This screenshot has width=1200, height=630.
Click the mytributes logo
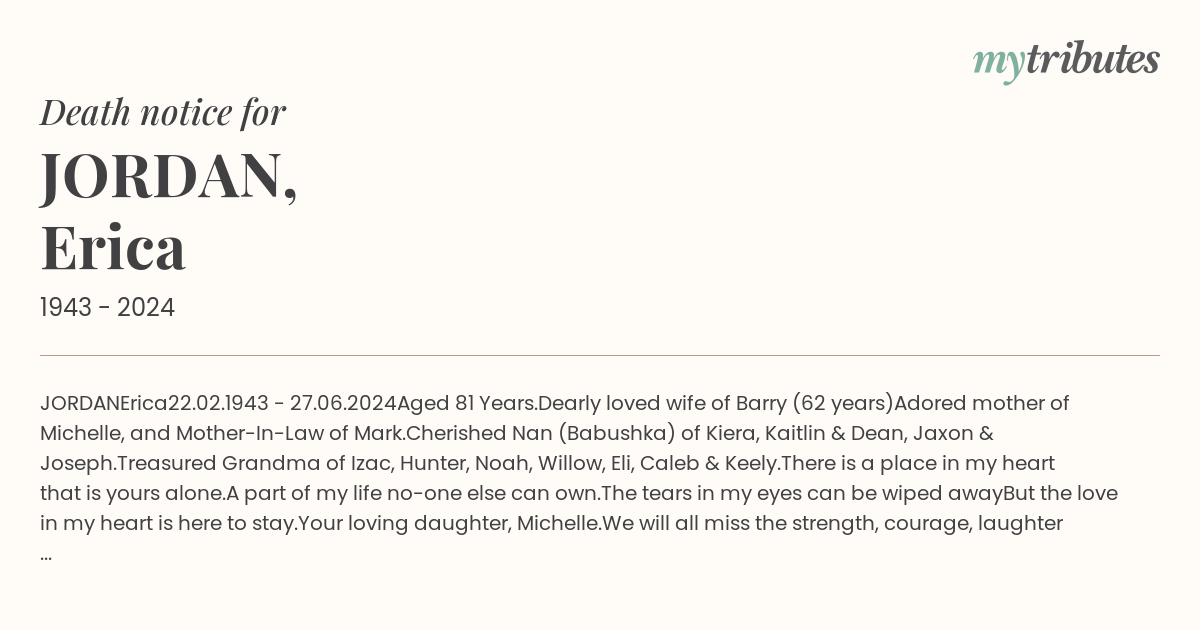(x=1066, y=61)
